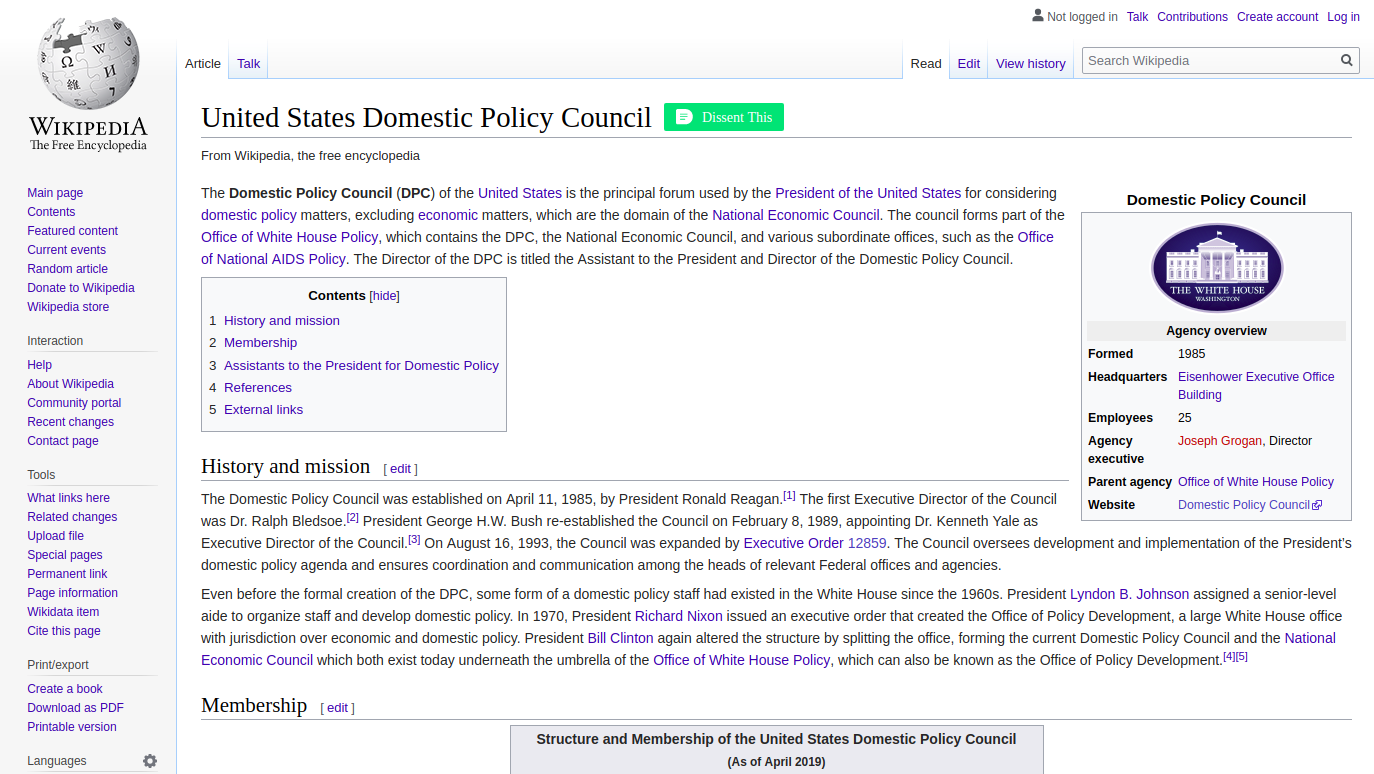Switch to the Article tab
This screenshot has height=774, width=1374.
[x=203, y=63]
